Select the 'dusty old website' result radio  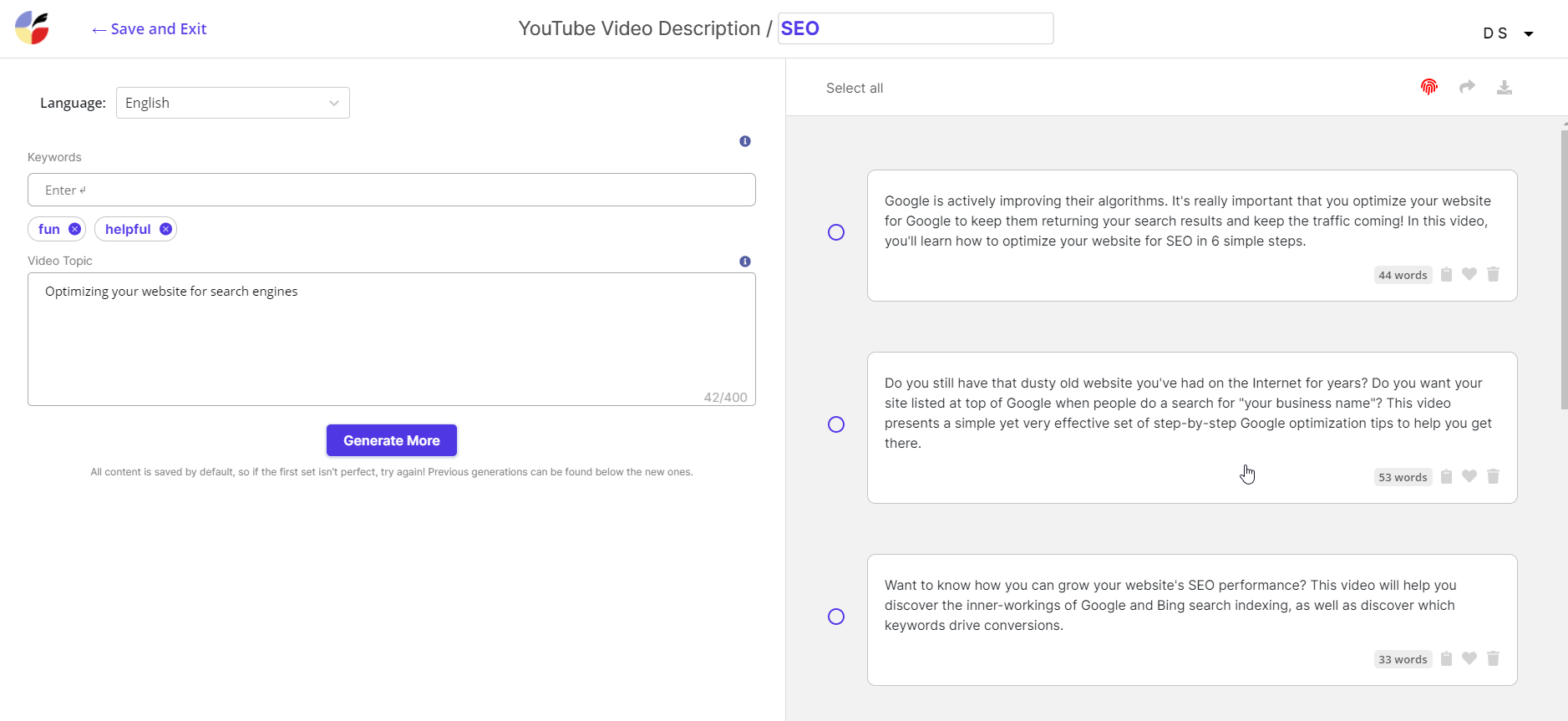[x=836, y=424]
